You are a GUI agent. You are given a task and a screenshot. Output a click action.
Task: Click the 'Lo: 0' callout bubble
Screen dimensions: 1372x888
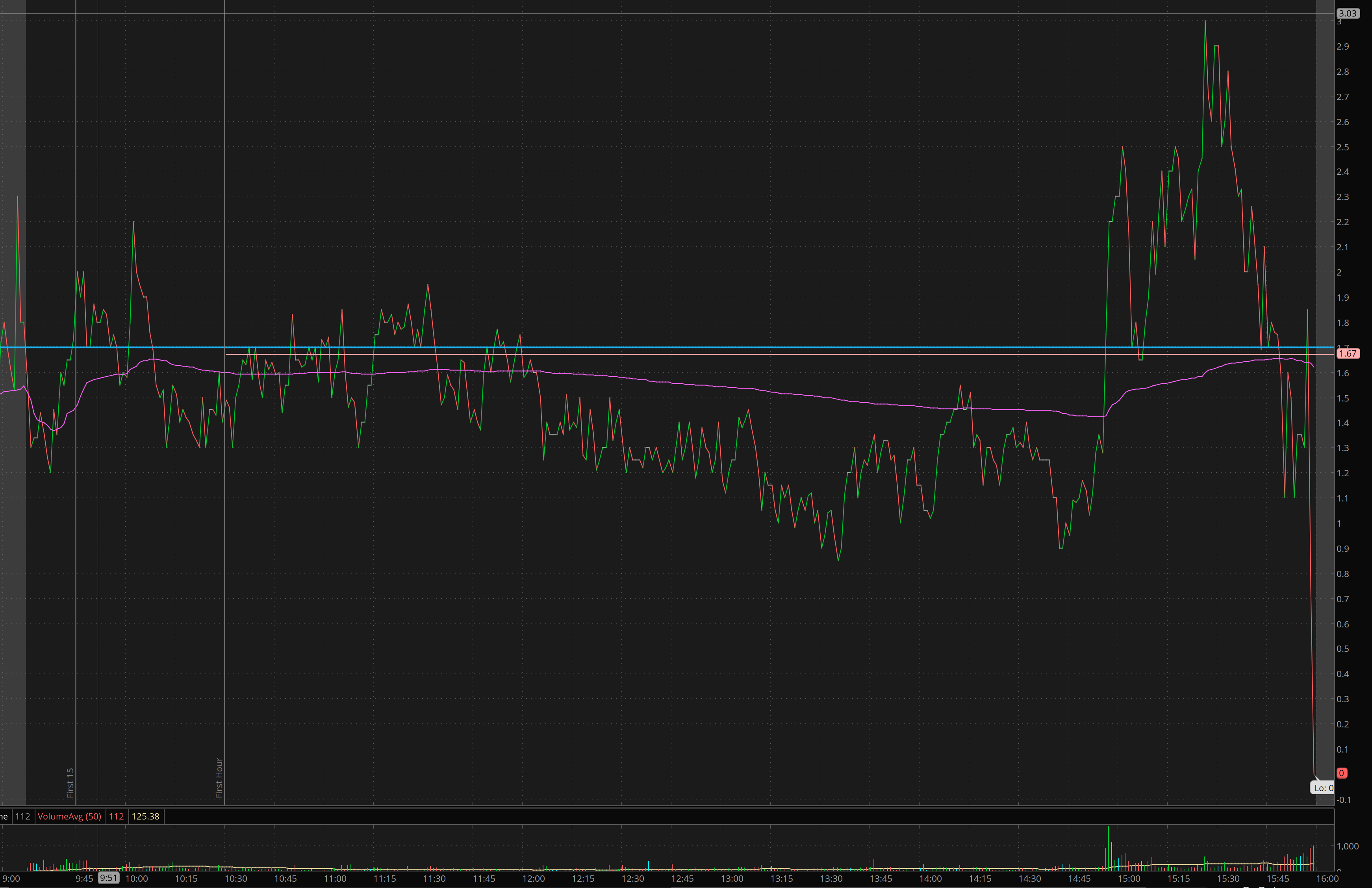click(x=1323, y=788)
